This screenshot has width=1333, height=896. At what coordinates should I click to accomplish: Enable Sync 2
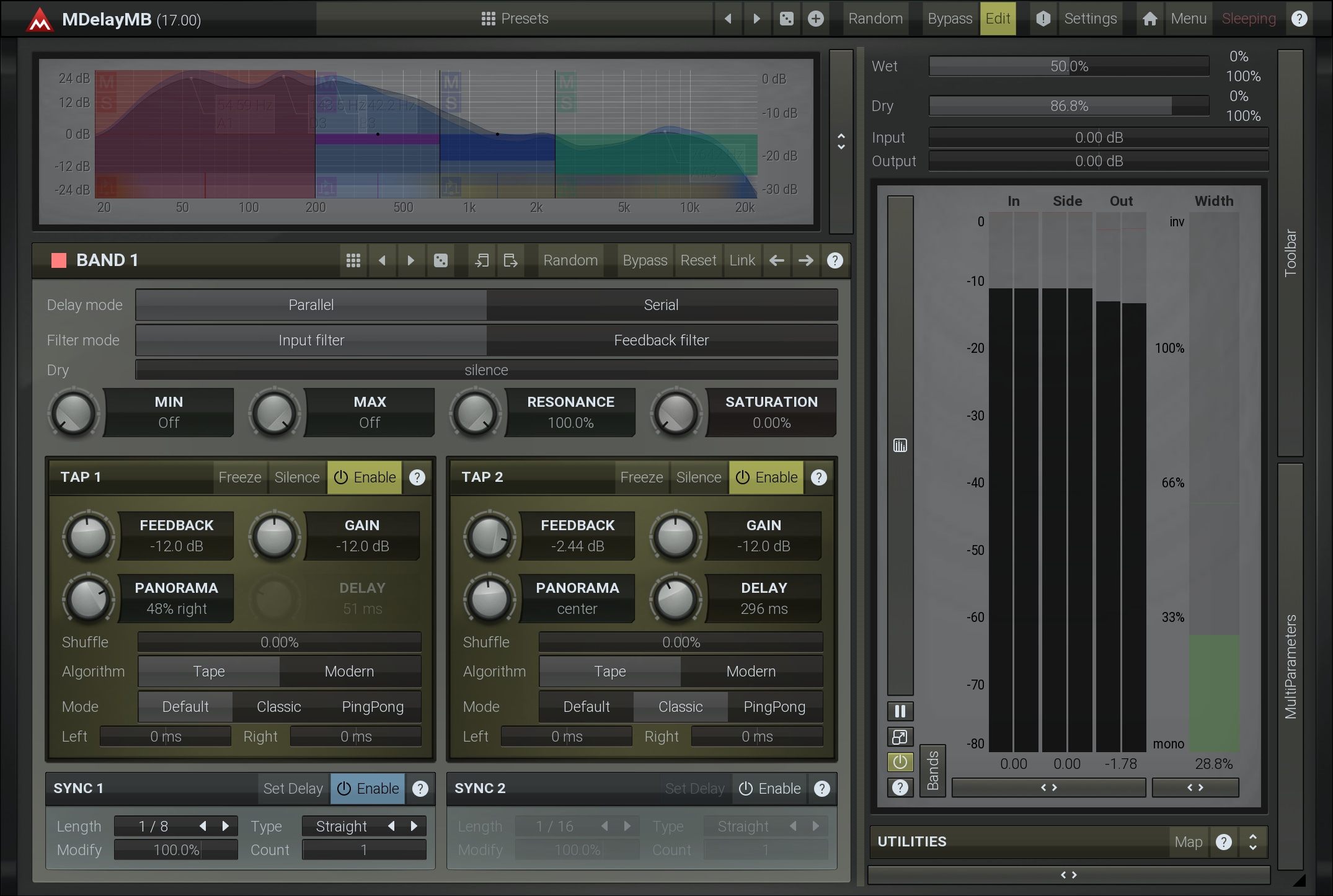[769, 789]
